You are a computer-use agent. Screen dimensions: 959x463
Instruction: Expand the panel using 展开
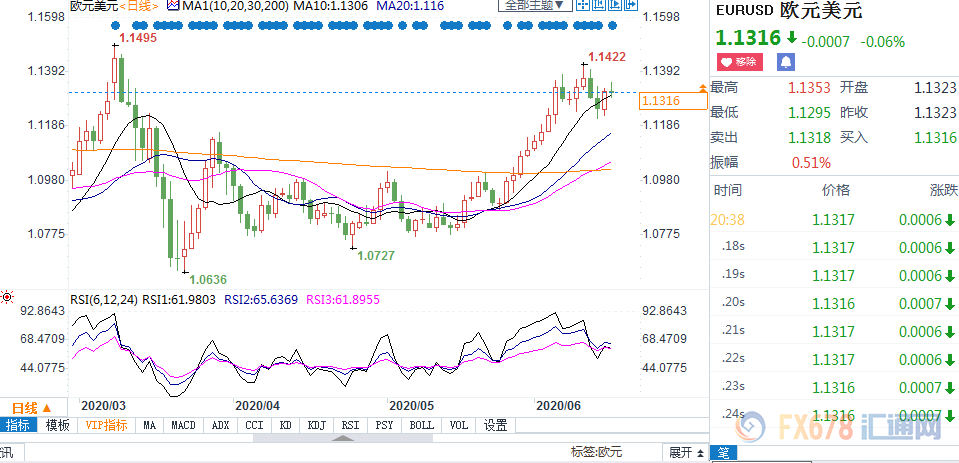(679, 452)
